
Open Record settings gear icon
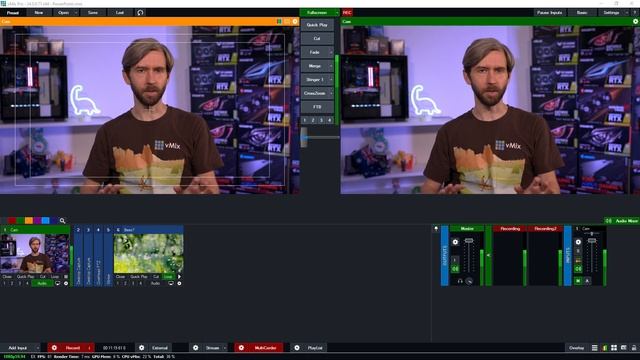[x=54, y=348]
